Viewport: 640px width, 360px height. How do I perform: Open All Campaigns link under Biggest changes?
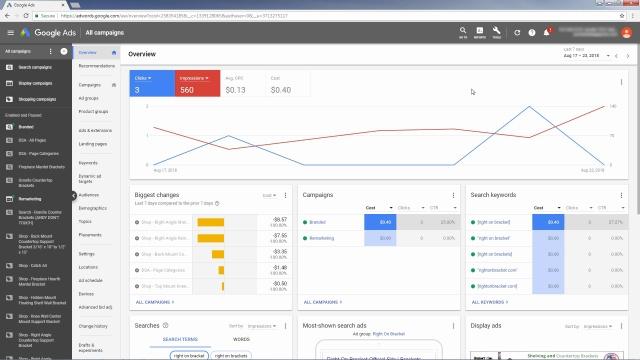(x=155, y=302)
